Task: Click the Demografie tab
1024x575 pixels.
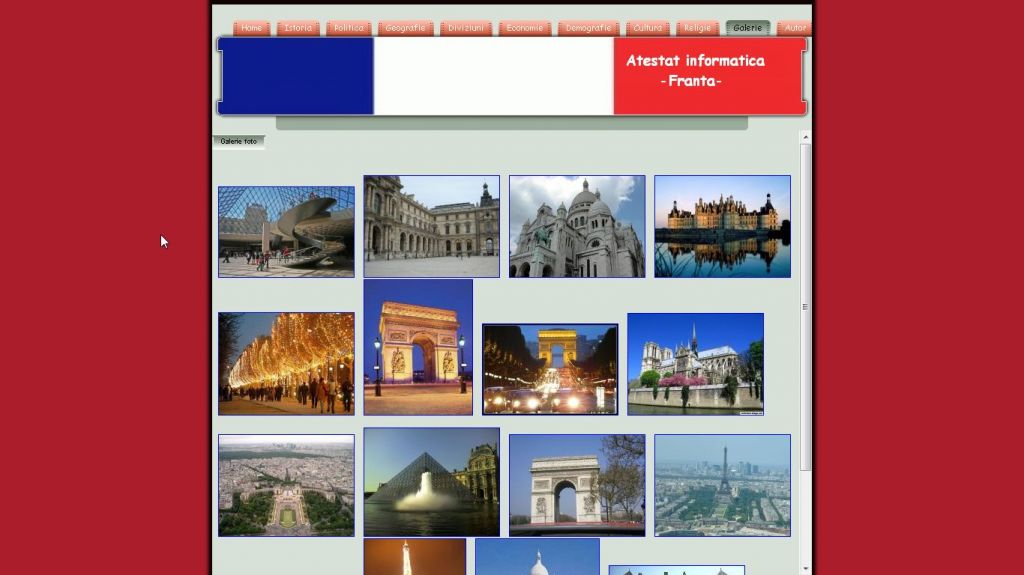Action: [x=588, y=28]
